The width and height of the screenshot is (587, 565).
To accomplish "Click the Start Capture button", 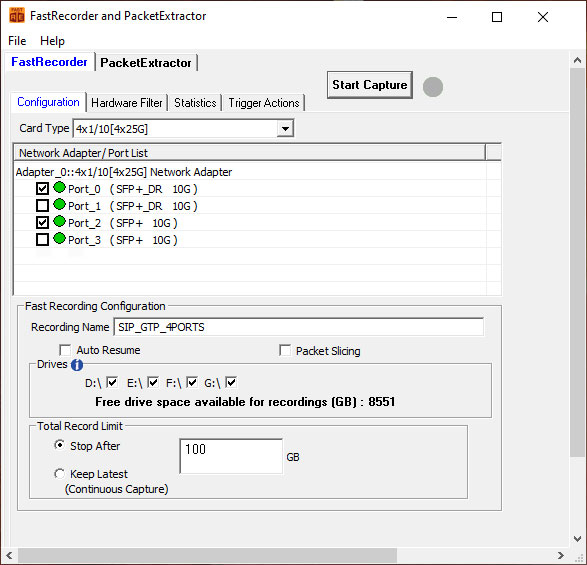I will point(369,85).
